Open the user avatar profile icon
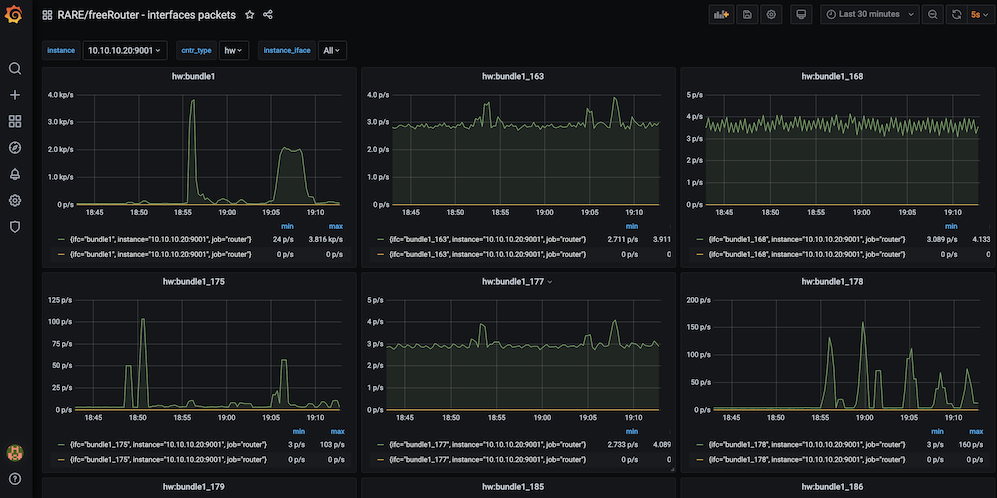Screen dimensions: 997x498 click(15, 453)
